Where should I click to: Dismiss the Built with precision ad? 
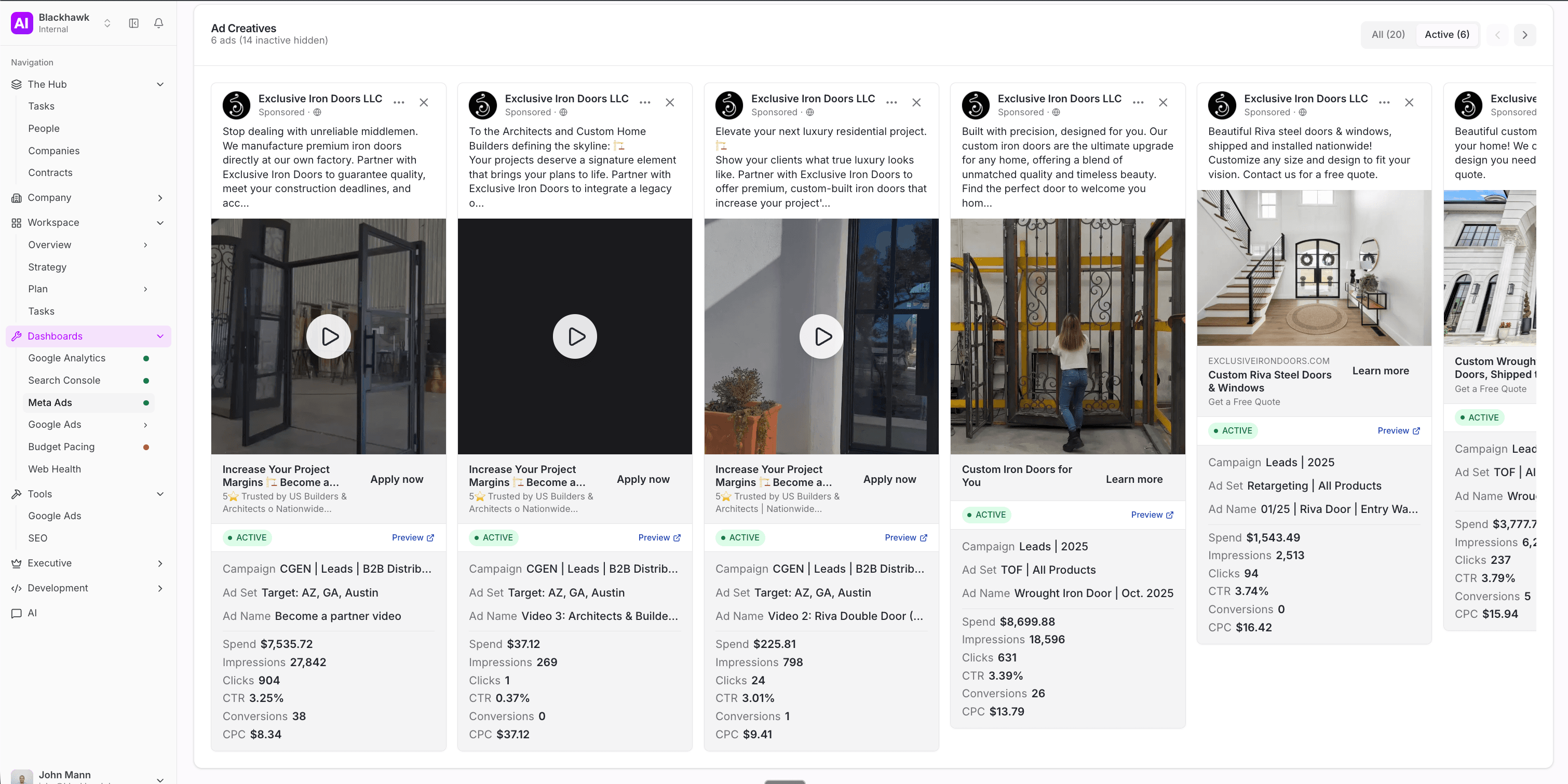point(1163,102)
